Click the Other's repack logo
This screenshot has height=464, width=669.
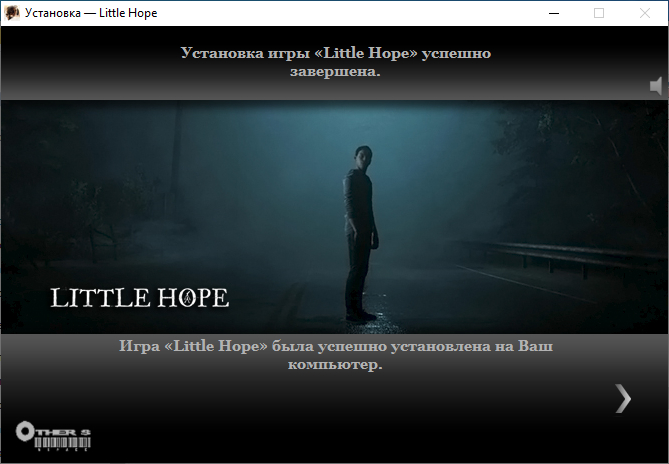pyautogui.click(x=53, y=436)
